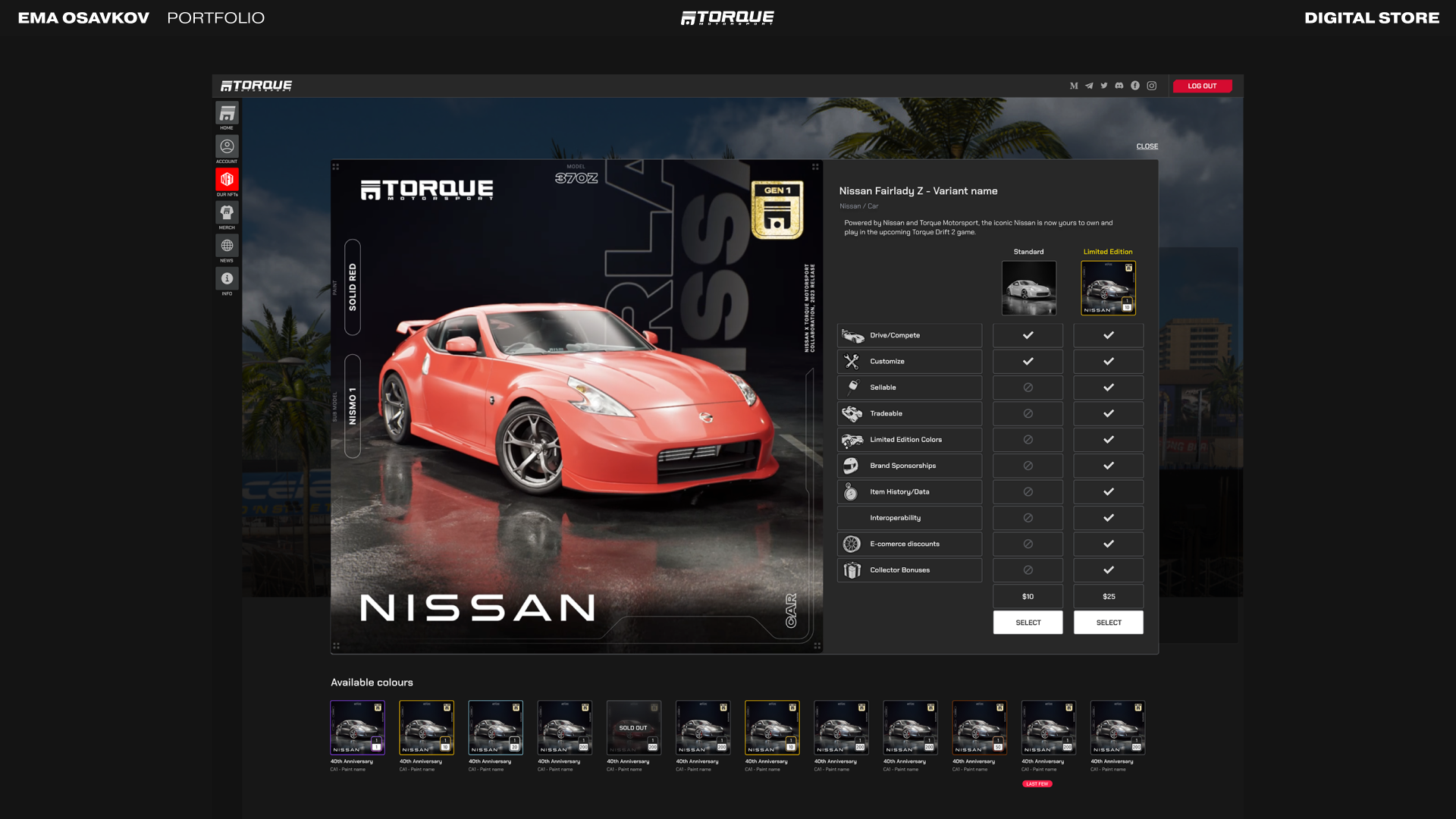Click the Twitter bird icon
1456x819 pixels.
tap(1104, 86)
